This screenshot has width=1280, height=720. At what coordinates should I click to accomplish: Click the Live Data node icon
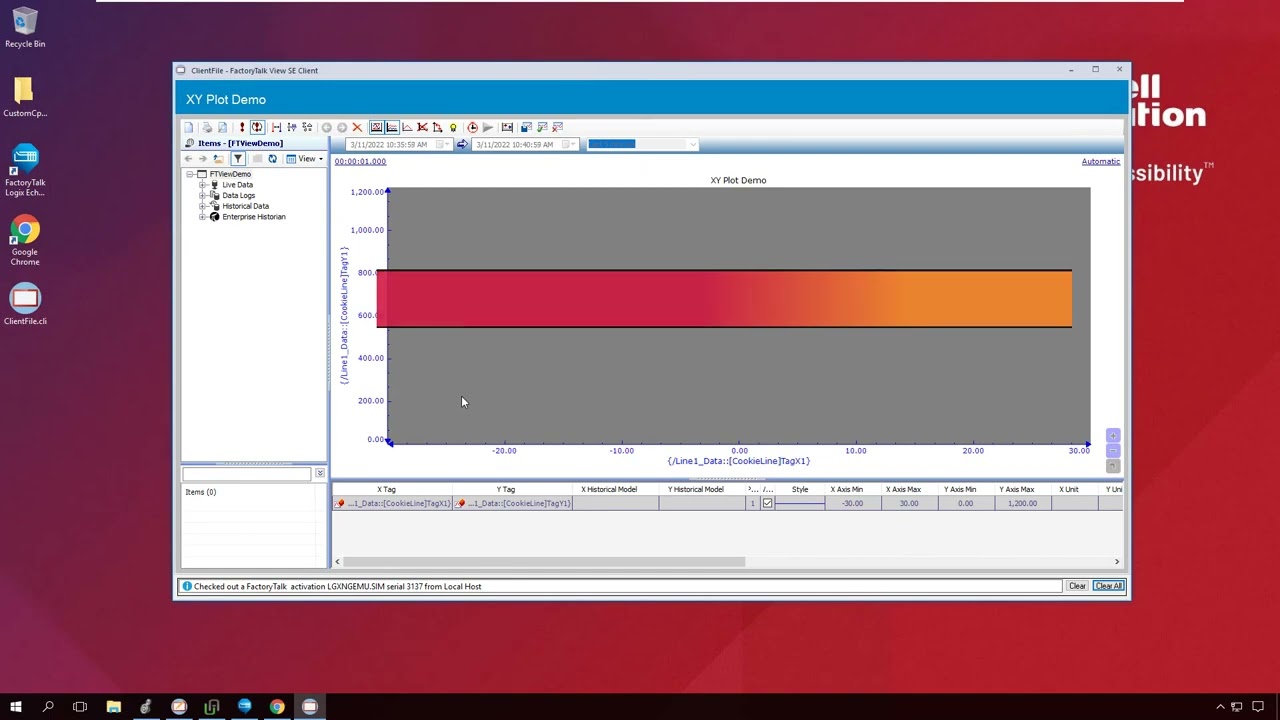coord(214,185)
